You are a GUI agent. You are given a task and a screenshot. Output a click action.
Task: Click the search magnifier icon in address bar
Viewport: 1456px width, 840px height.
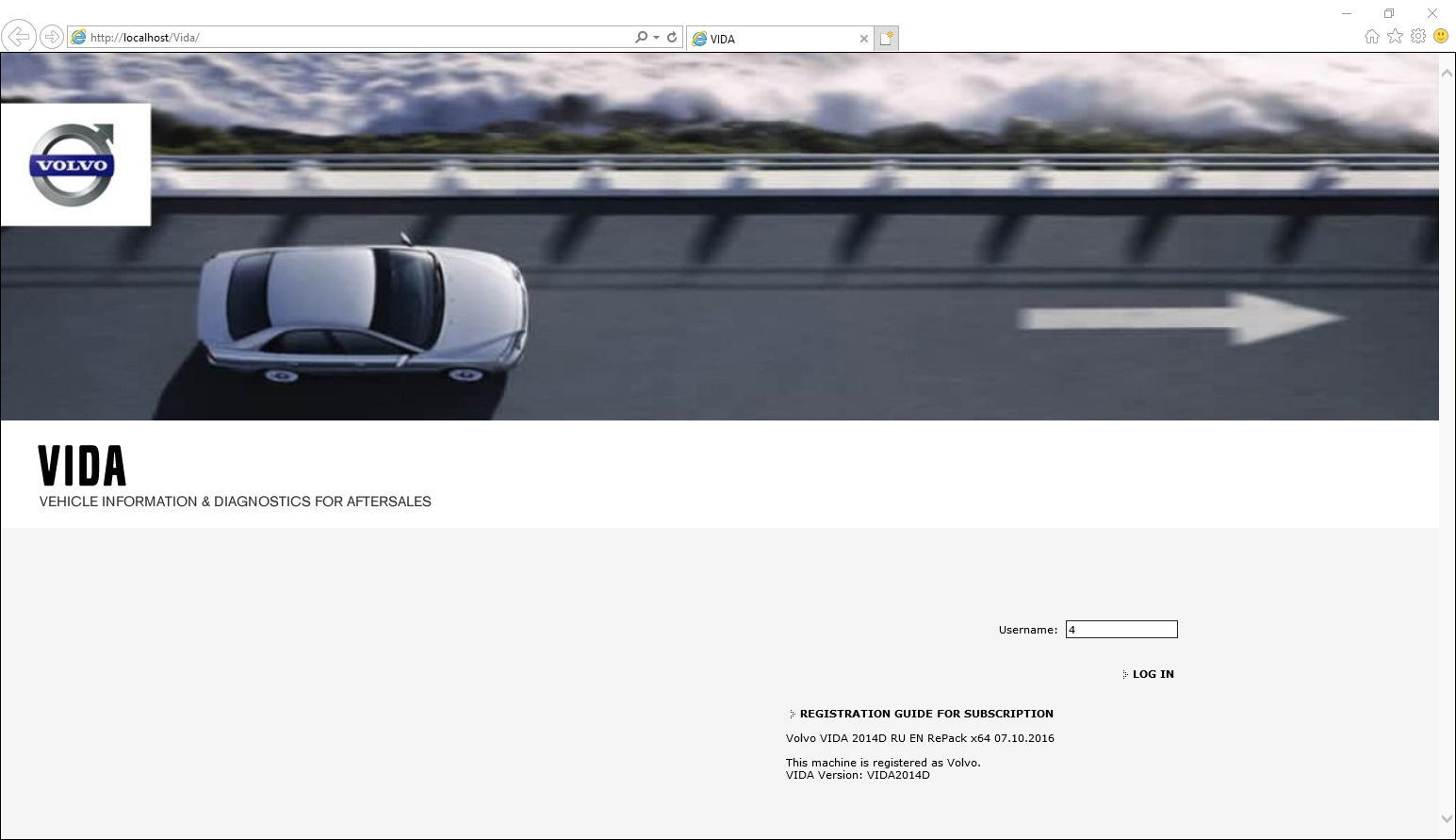point(642,38)
